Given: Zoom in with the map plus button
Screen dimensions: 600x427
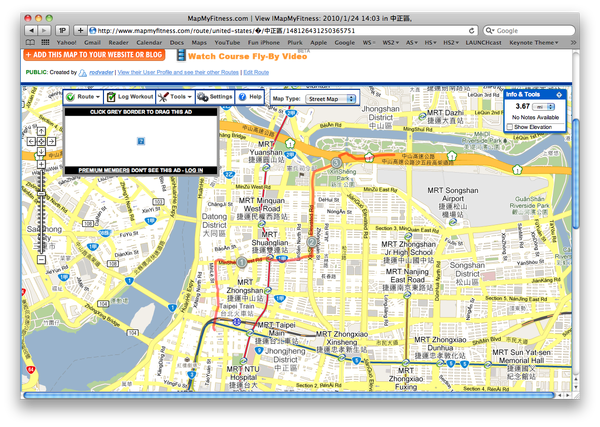Looking at the screenshot, I should click(x=41, y=165).
